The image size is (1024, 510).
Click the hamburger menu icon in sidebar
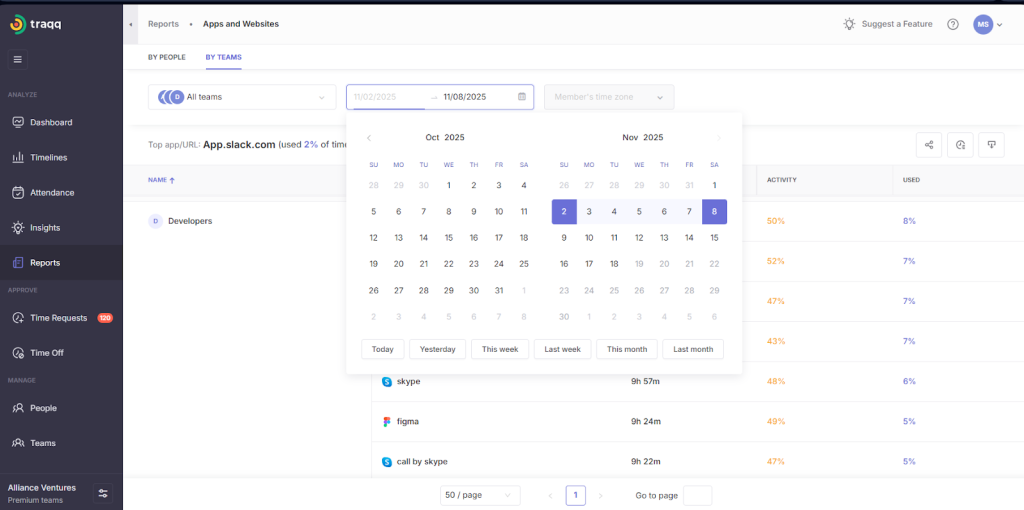pyautogui.click(x=18, y=59)
